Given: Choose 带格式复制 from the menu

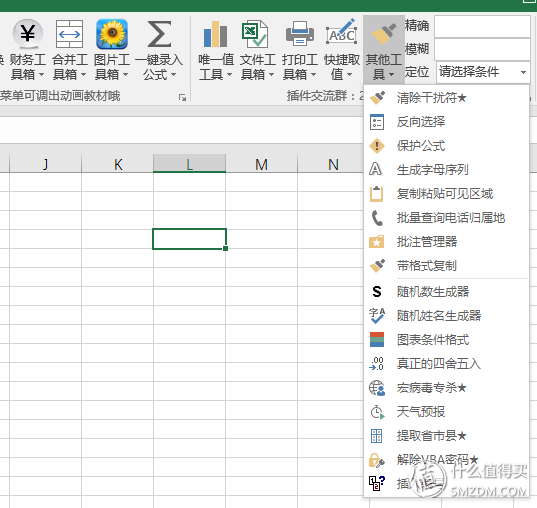Looking at the screenshot, I should tap(446, 265).
